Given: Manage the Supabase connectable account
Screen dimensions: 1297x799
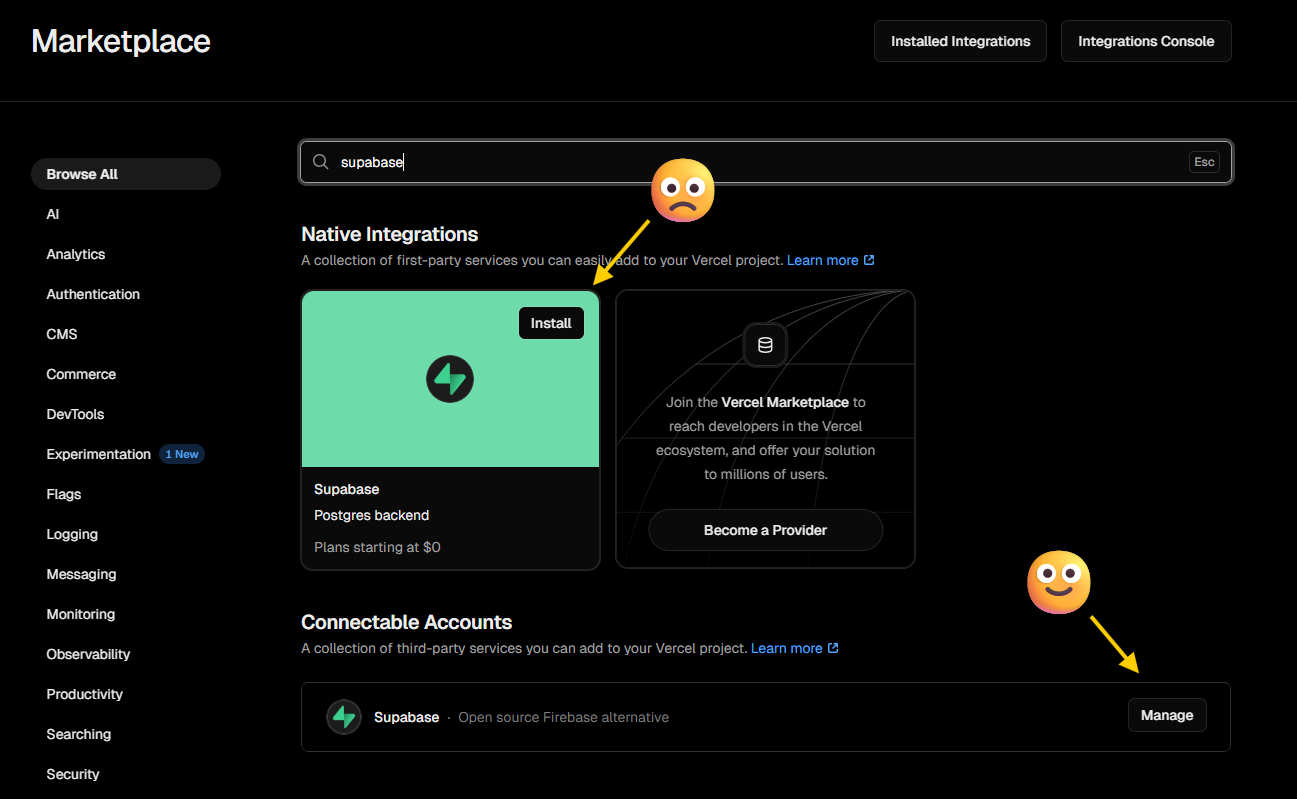Looking at the screenshot, I should point(1167,715).
